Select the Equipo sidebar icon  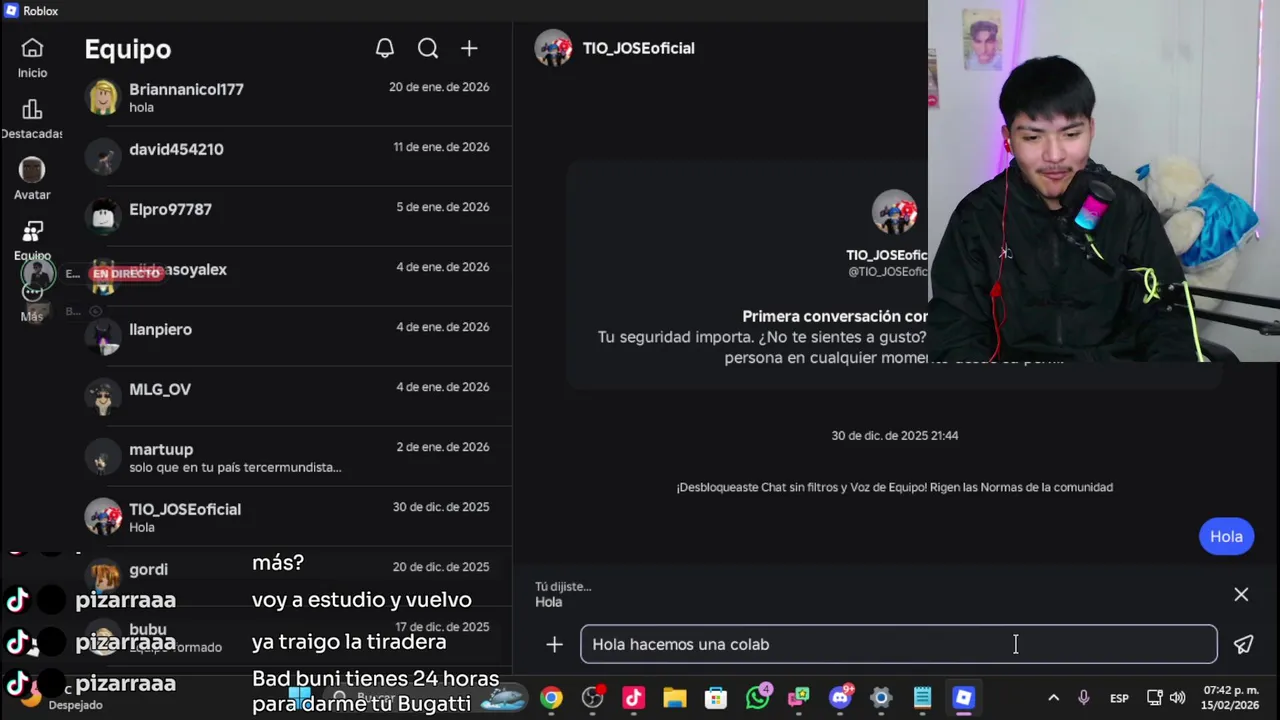32,232
